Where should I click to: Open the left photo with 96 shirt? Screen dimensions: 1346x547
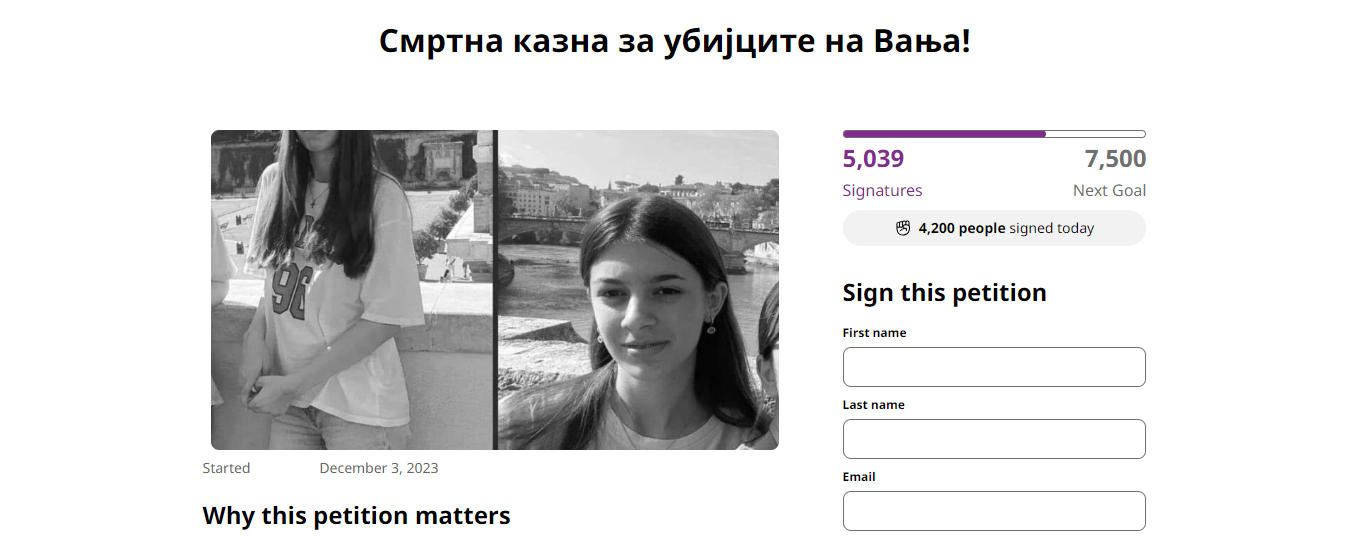click(353, 290)
